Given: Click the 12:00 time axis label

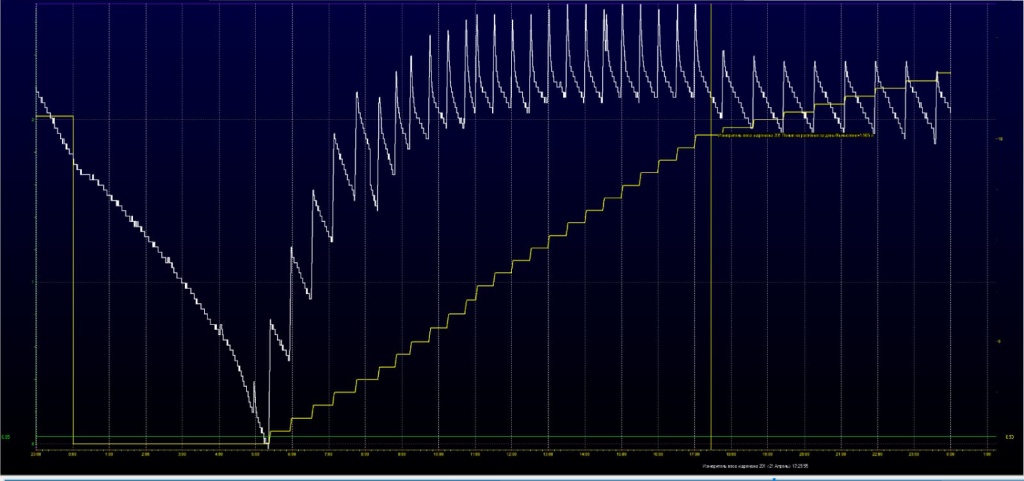Looking at the screenshot, I should pos(511,454).
